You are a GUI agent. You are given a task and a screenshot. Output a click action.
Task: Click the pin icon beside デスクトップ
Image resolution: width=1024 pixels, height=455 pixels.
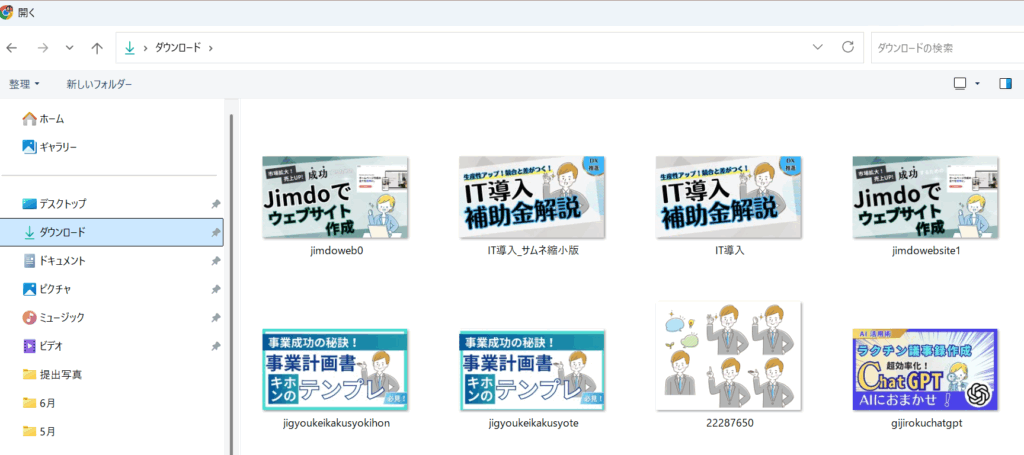pyautogui.click(x=216, y=204)
